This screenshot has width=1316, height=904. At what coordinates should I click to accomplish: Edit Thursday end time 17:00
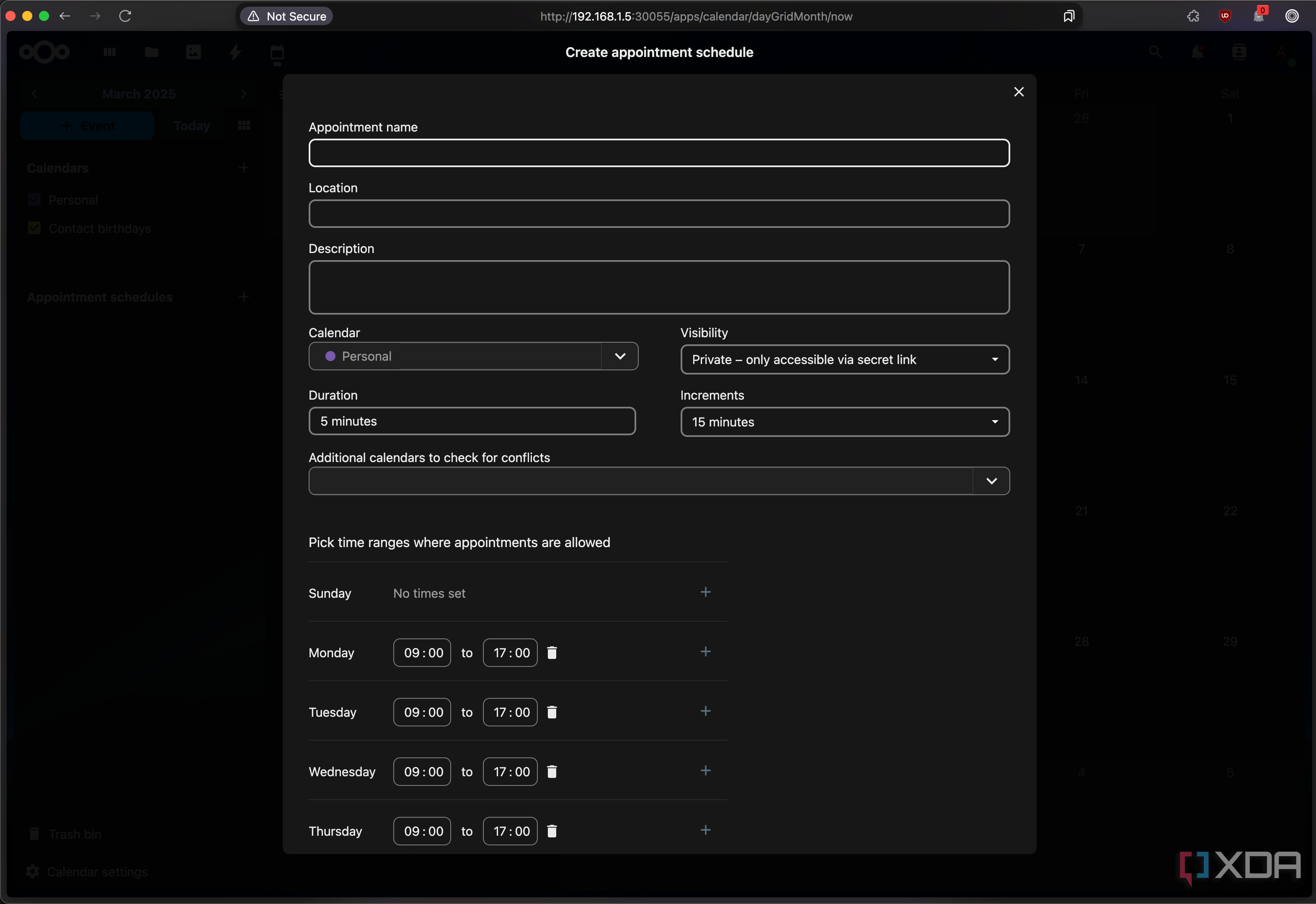coord(510,832)
